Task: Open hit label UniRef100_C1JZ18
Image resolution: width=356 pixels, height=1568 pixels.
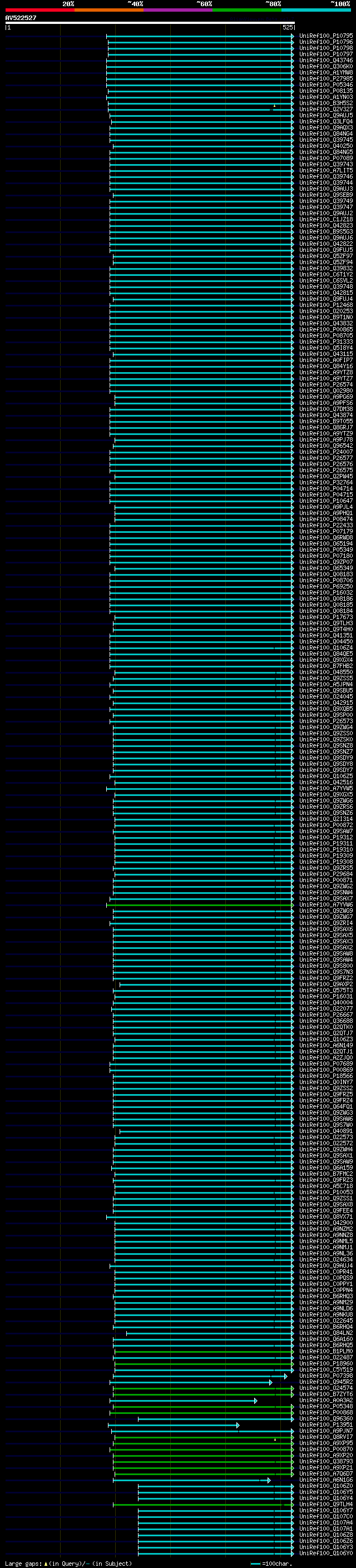Action: [x=326, y=219]
